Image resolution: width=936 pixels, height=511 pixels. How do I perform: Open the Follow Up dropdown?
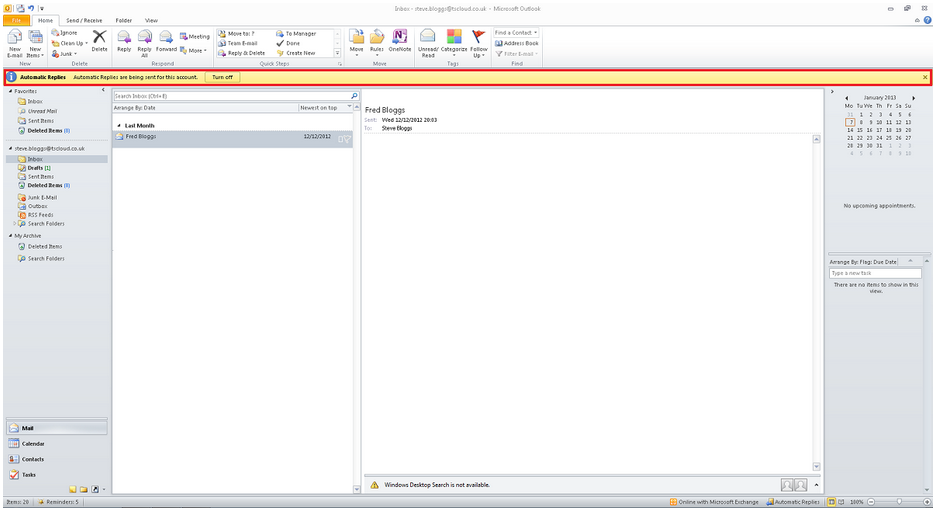479,44
